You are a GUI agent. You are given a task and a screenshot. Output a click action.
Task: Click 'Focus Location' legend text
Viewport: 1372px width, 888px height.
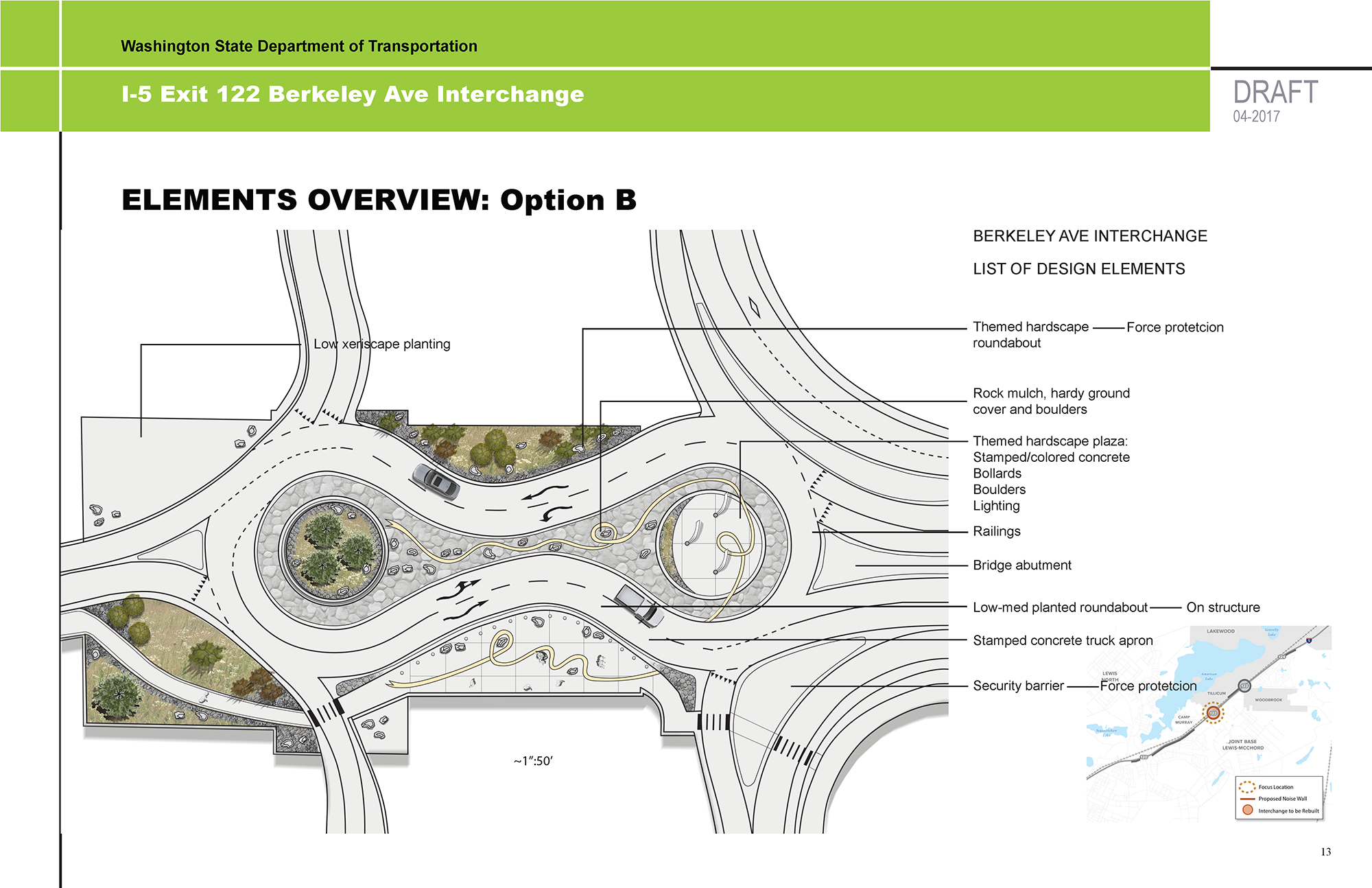tap(1276, 787)
